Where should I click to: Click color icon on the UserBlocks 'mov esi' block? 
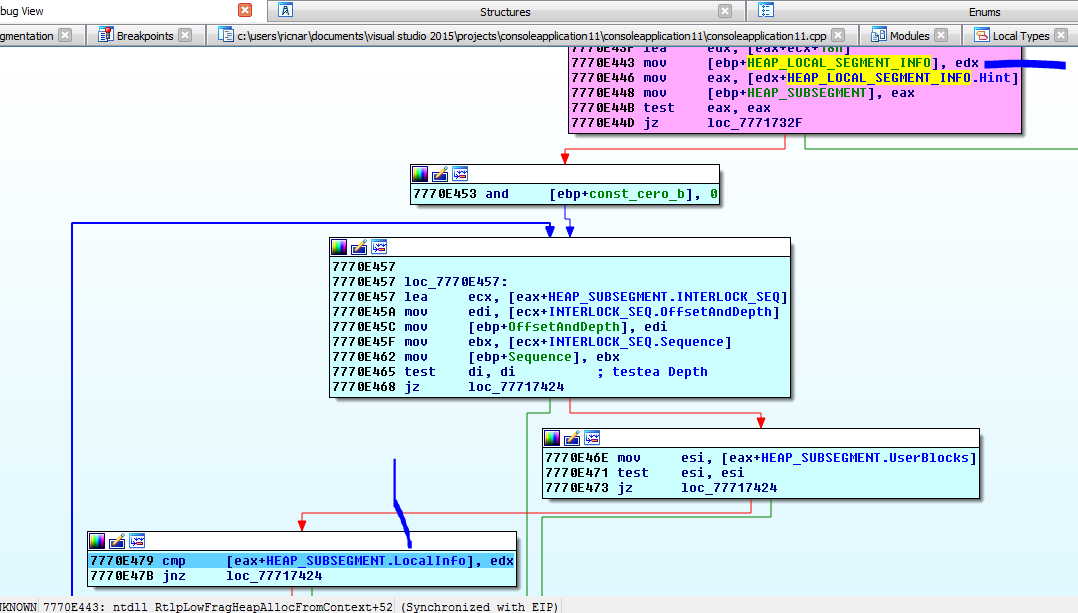click(x=553, y=438)
